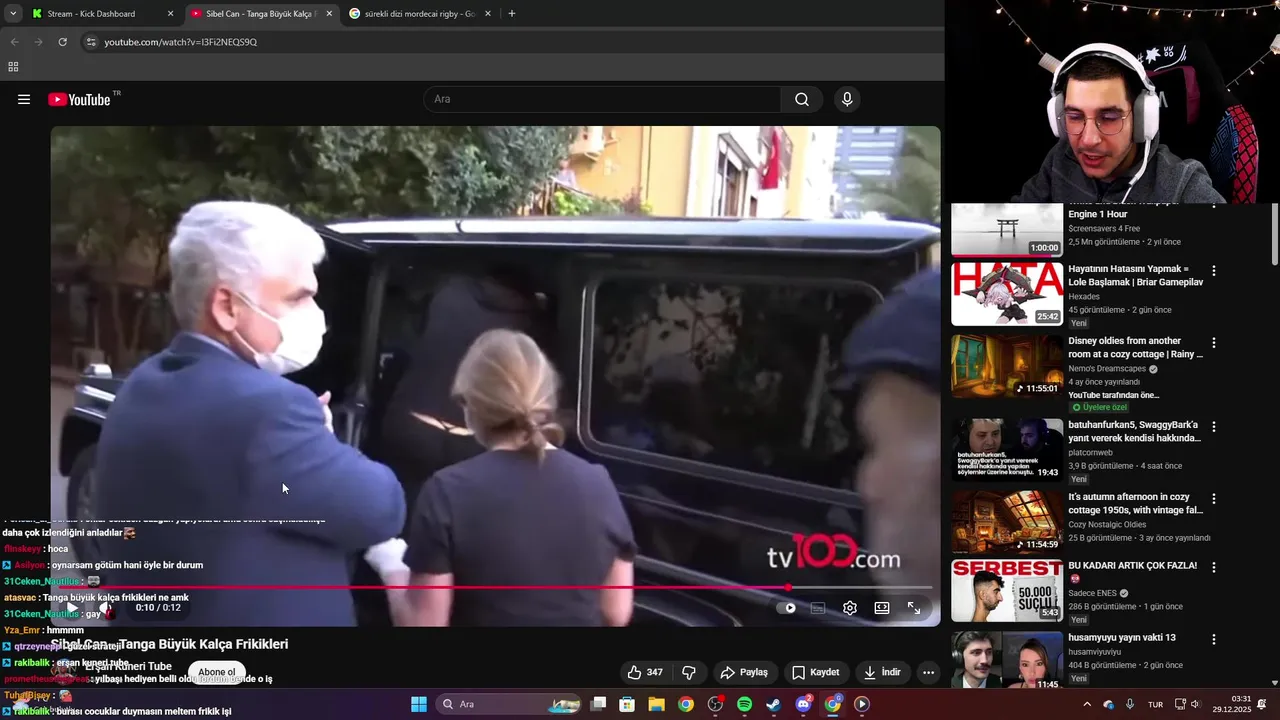This screenshot has height=720, width=1280.
Task: Open more actions menu beside İndir
Action: pyautogui.click(x=929, y=672)
